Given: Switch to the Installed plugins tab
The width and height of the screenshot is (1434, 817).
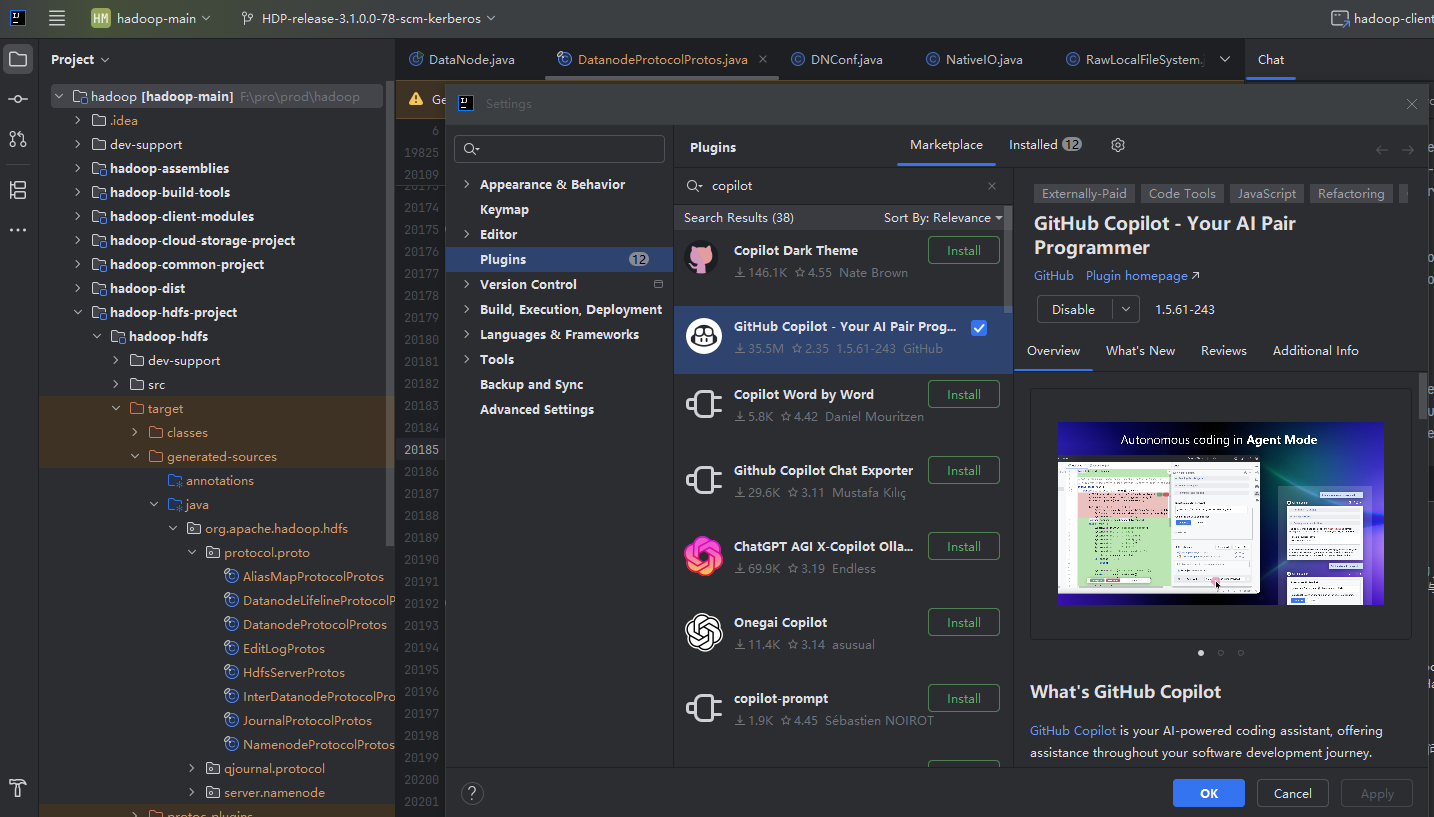Looking at the screenshot, I should pos(1044,145).
